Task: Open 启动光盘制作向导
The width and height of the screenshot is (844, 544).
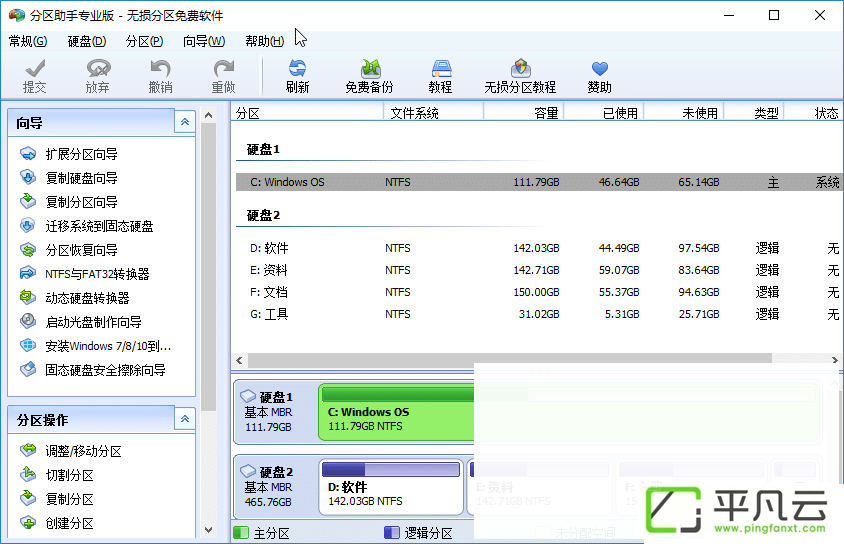Action: pyautogui.click(x=81, y=322)
